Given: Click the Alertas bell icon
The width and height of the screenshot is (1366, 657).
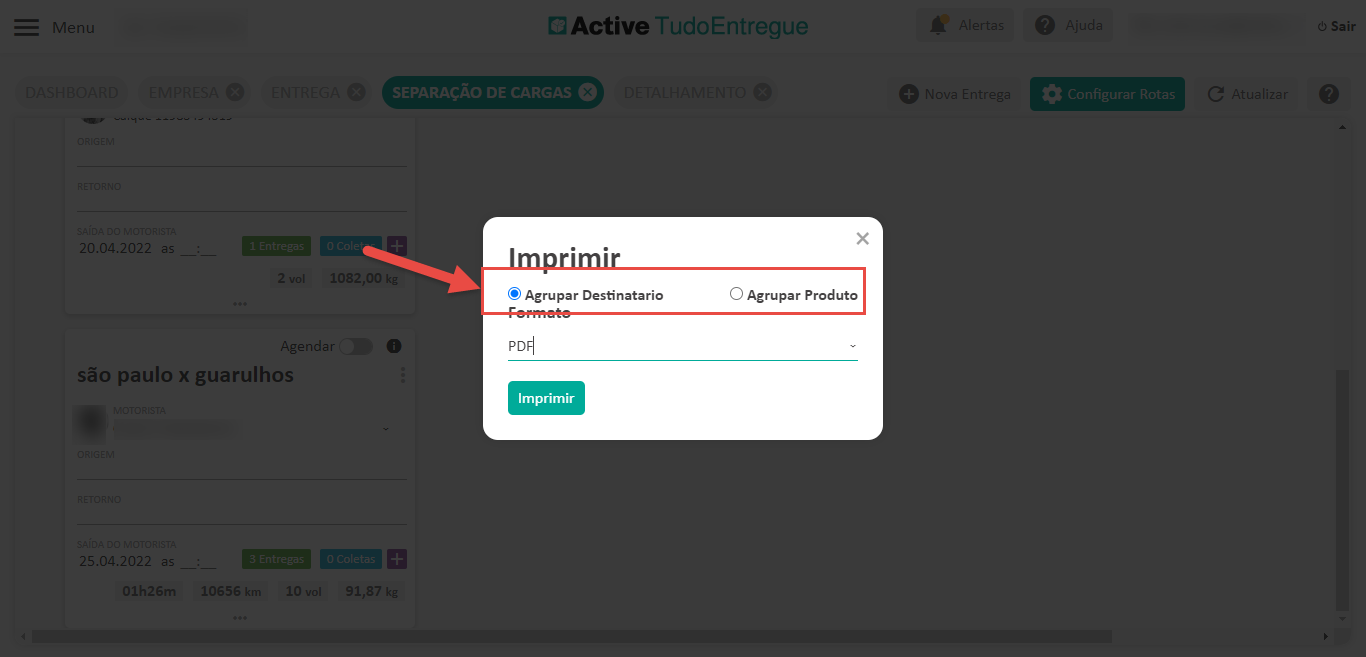Looking at the screenshot, I should pos(938,25).
